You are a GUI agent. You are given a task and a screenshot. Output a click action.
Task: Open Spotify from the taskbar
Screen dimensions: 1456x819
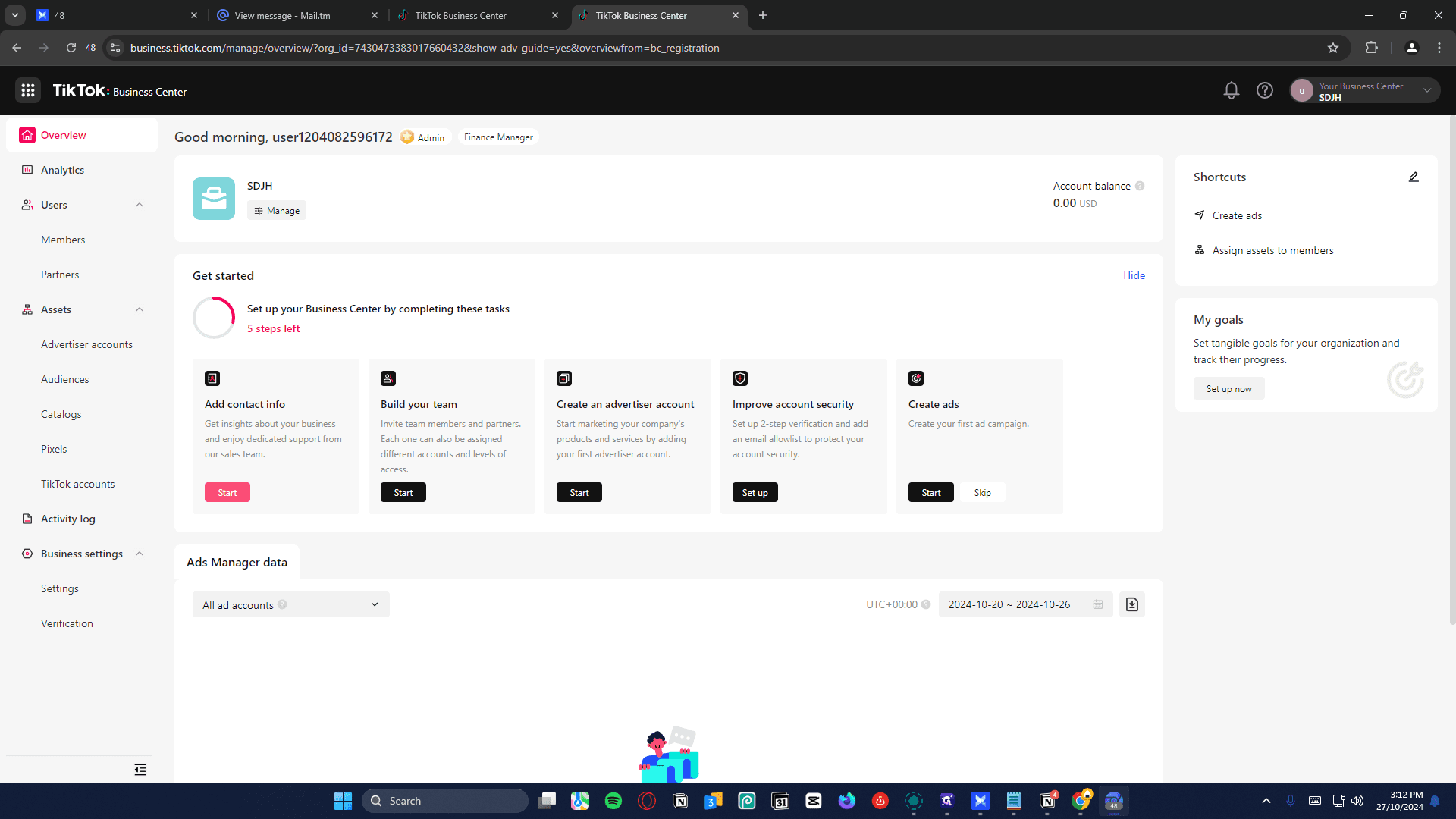click(613, 801)
